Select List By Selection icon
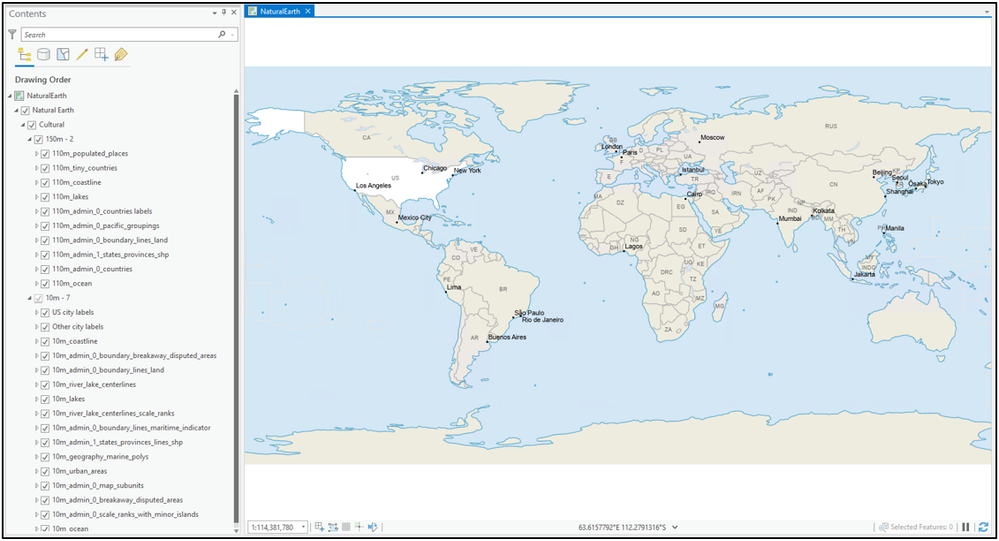This screenshot has height=541, width=999. [x=63, y=54]
